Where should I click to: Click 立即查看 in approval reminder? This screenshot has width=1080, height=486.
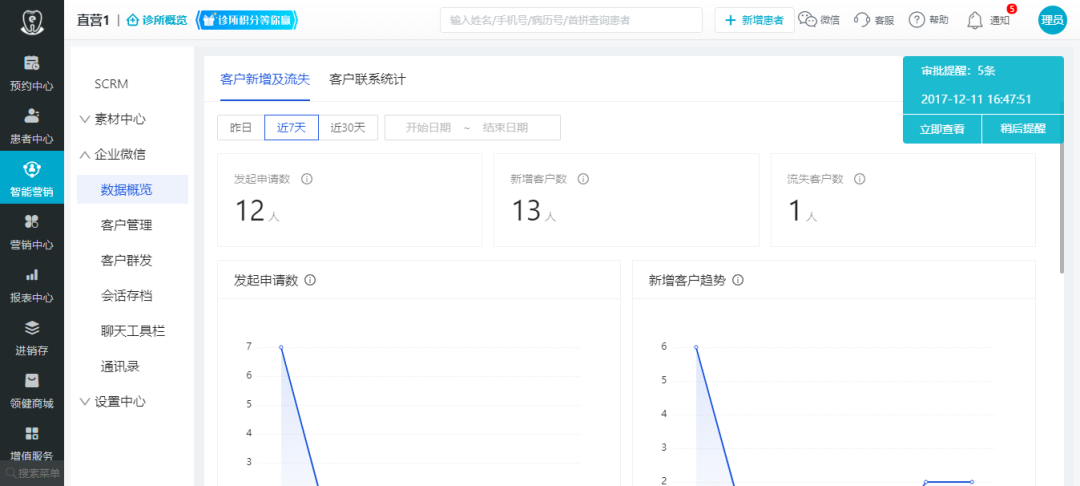click(942, 129)
